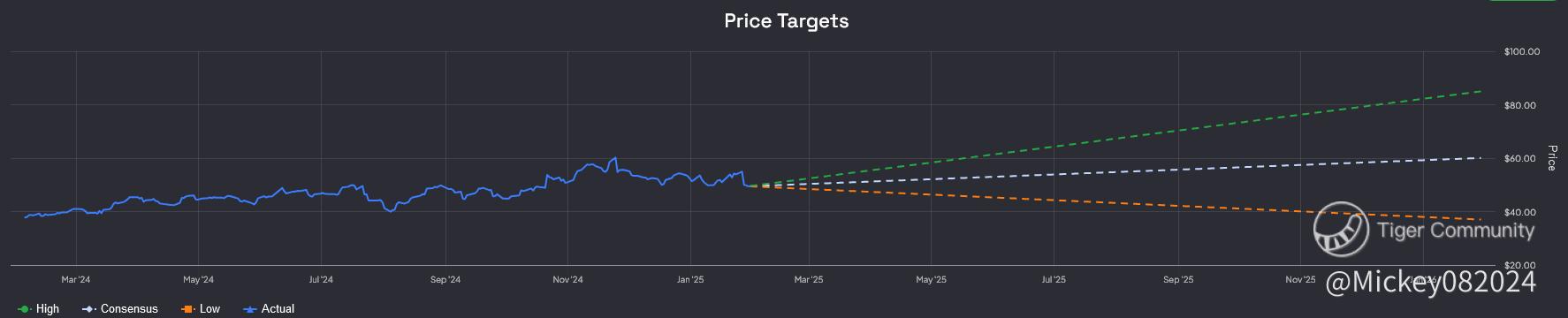Image resolution: width=1568 pixels, height=318 pixels.
Task: Click the Mar '24 x-axis label
Action: coord(76,280)
